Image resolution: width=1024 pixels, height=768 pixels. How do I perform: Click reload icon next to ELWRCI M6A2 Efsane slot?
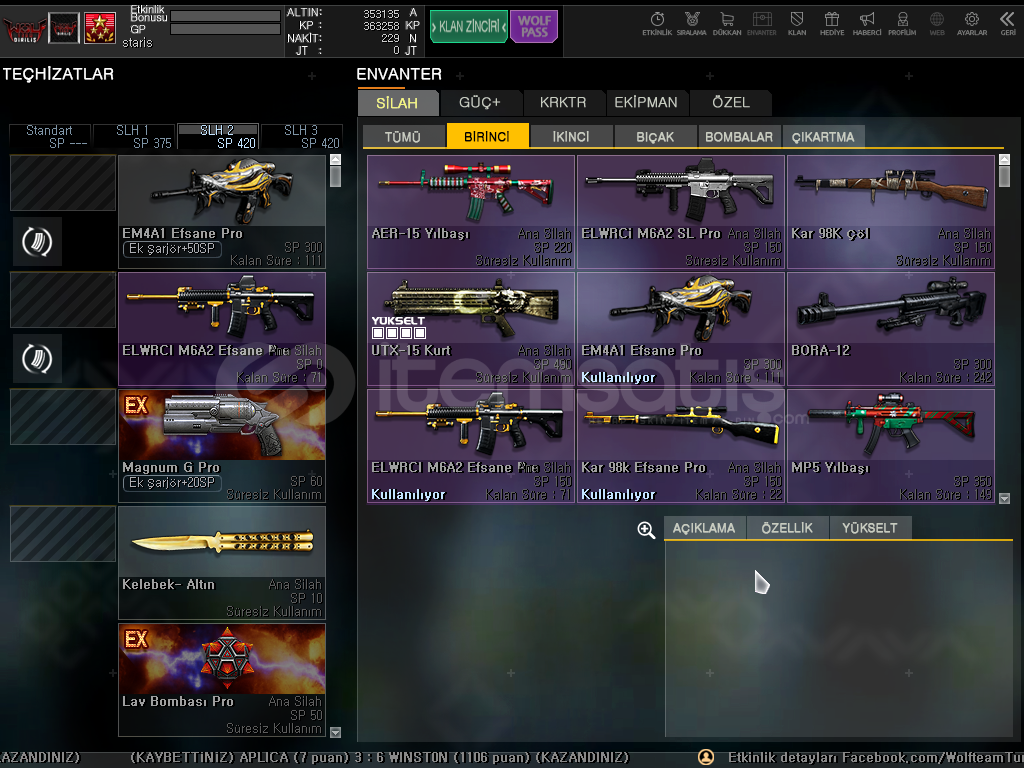37,359
